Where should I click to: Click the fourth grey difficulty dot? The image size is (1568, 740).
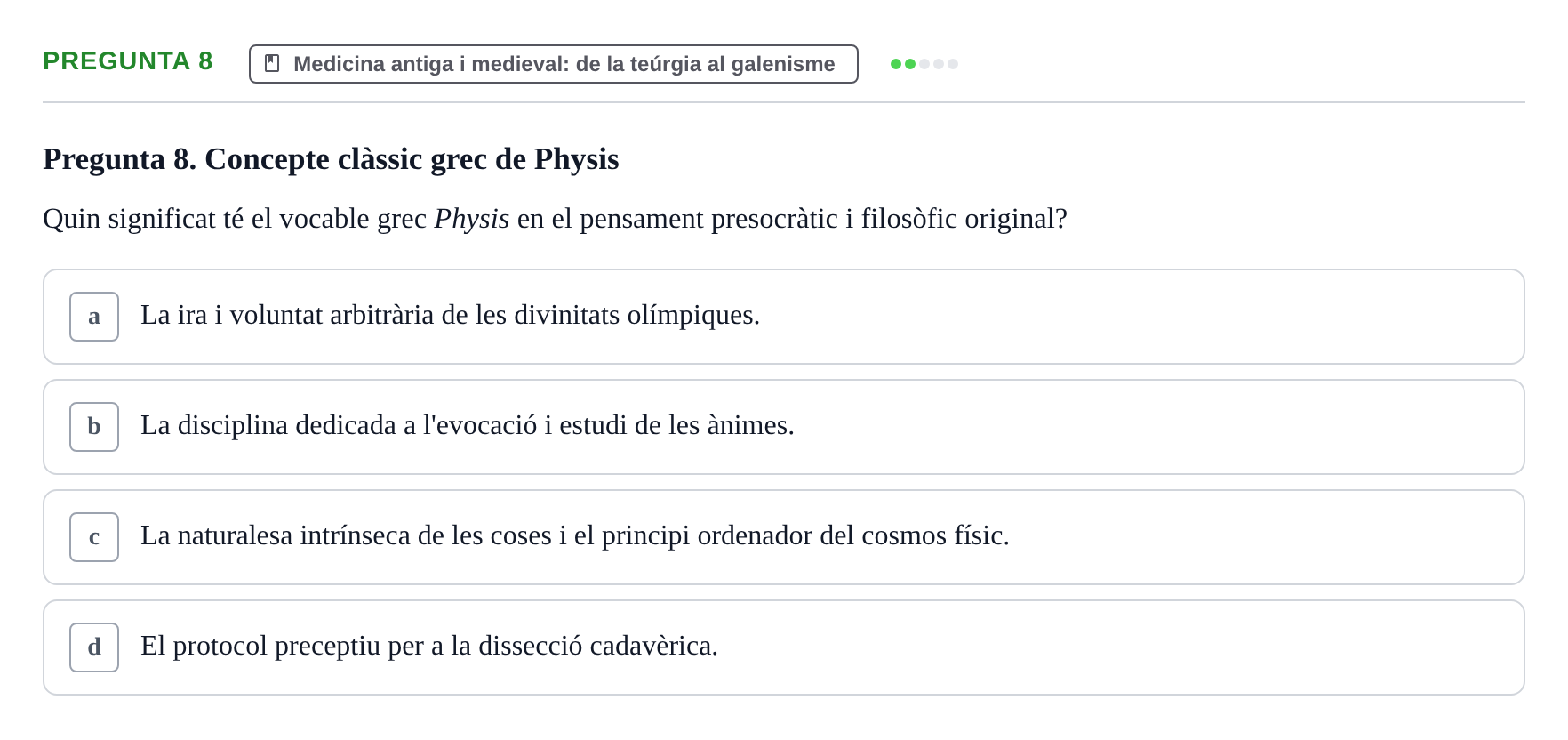pyautogui.click(x=939, y=64)
